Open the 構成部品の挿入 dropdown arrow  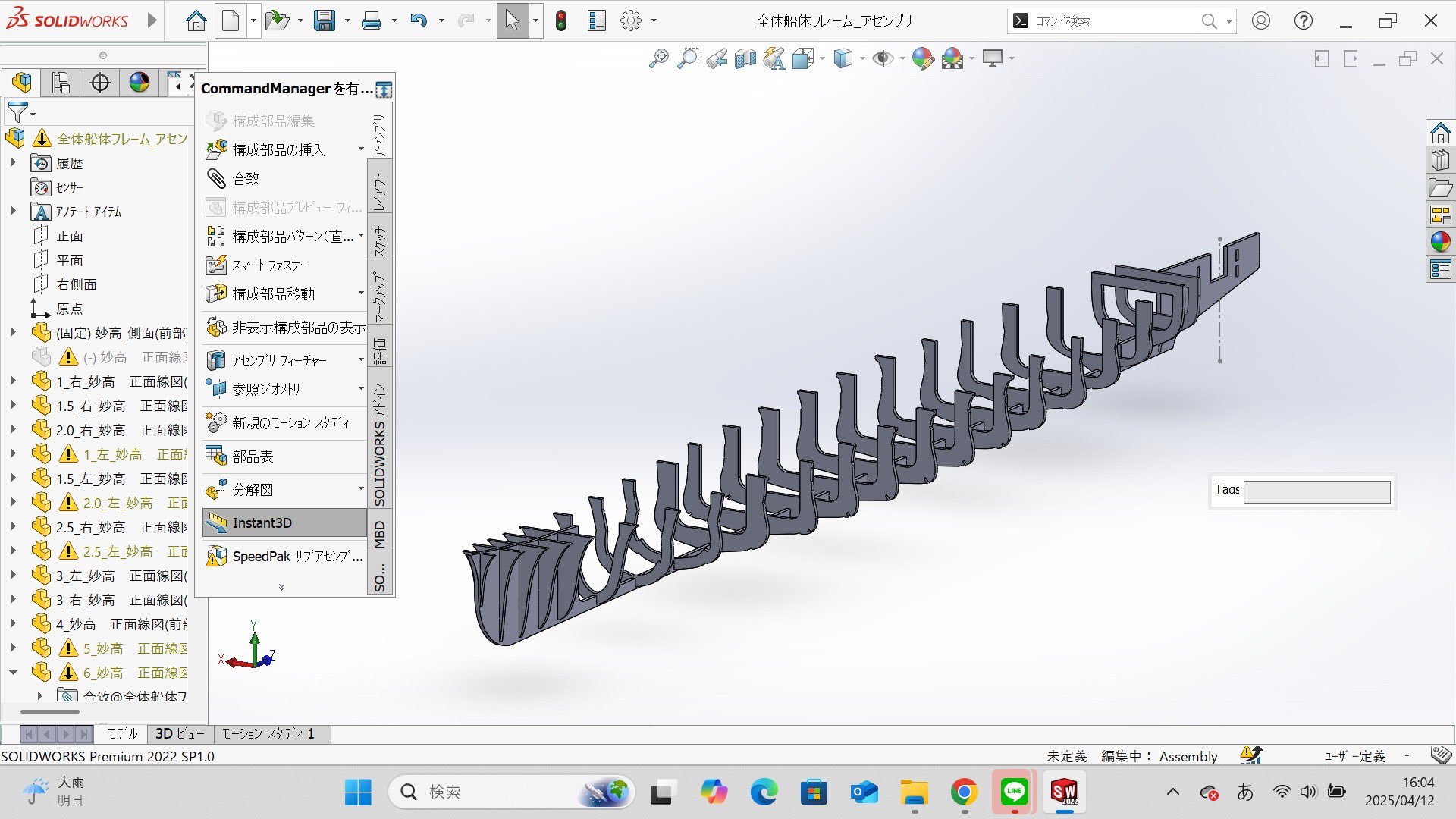click(361, 149)
